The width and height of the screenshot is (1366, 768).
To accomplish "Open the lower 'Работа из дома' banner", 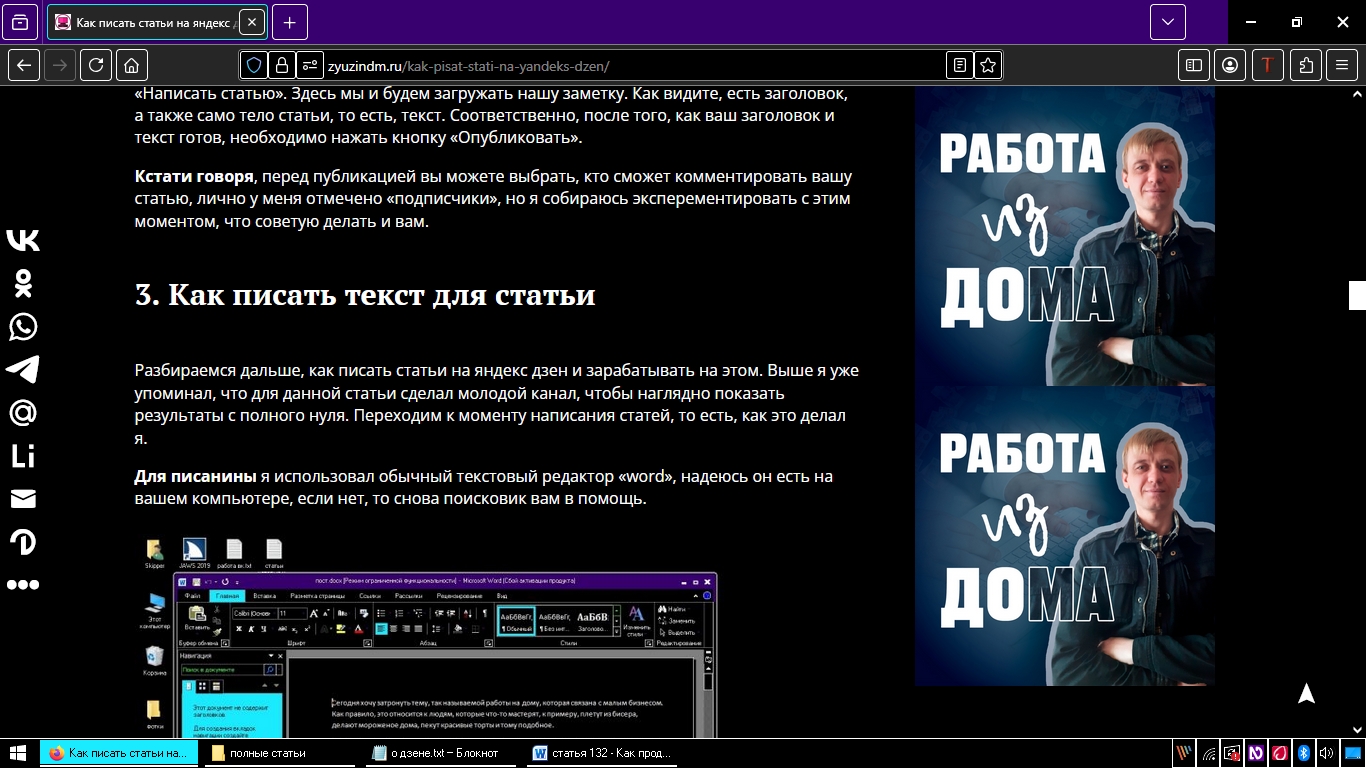I will point(1065,536).
